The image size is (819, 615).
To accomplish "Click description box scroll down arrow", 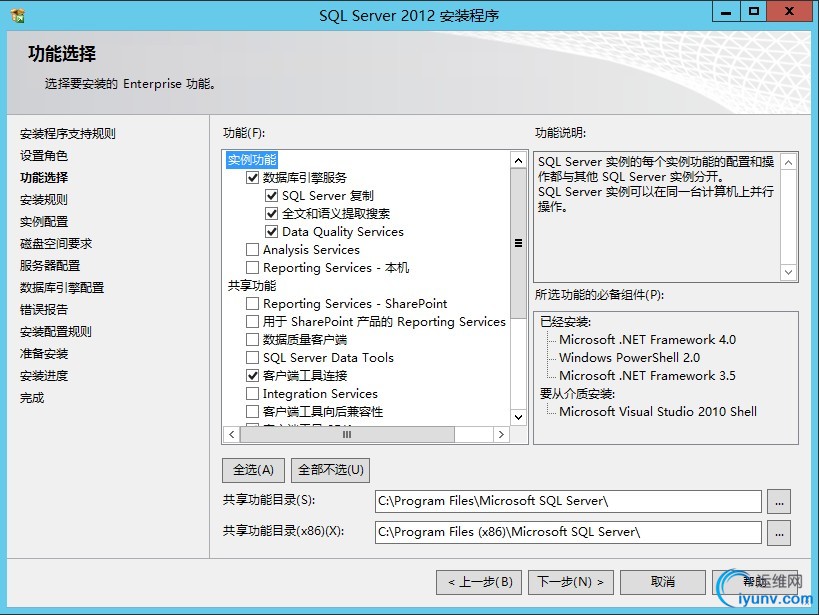I will pos(789,272).
